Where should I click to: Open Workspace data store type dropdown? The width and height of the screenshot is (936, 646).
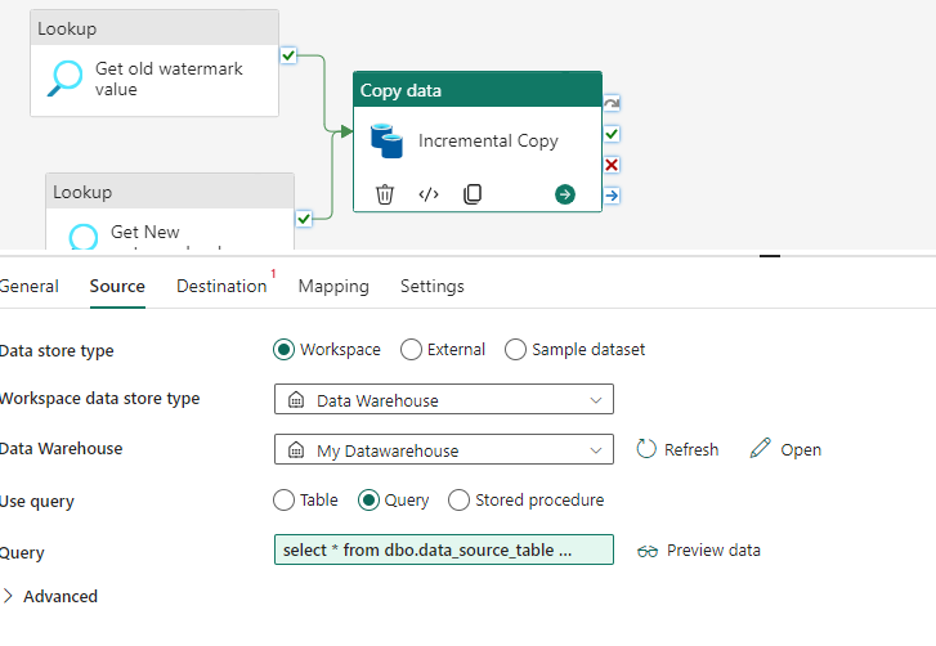tap(444, 399)
